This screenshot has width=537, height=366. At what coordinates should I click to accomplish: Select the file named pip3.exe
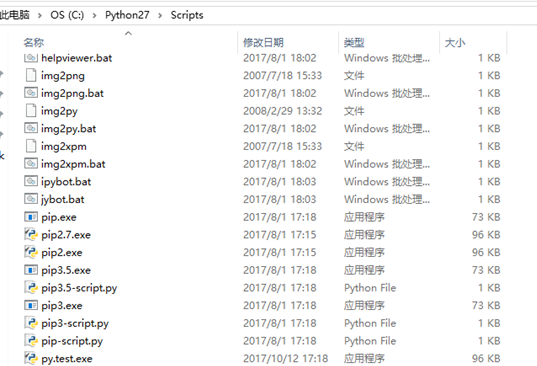[x=62, y=306]
